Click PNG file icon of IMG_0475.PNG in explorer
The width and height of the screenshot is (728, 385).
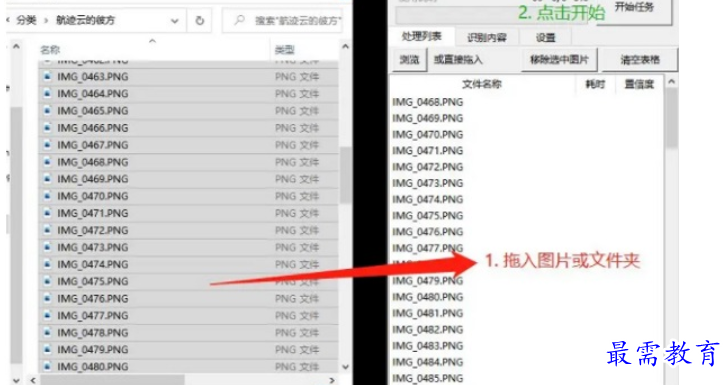47,281
